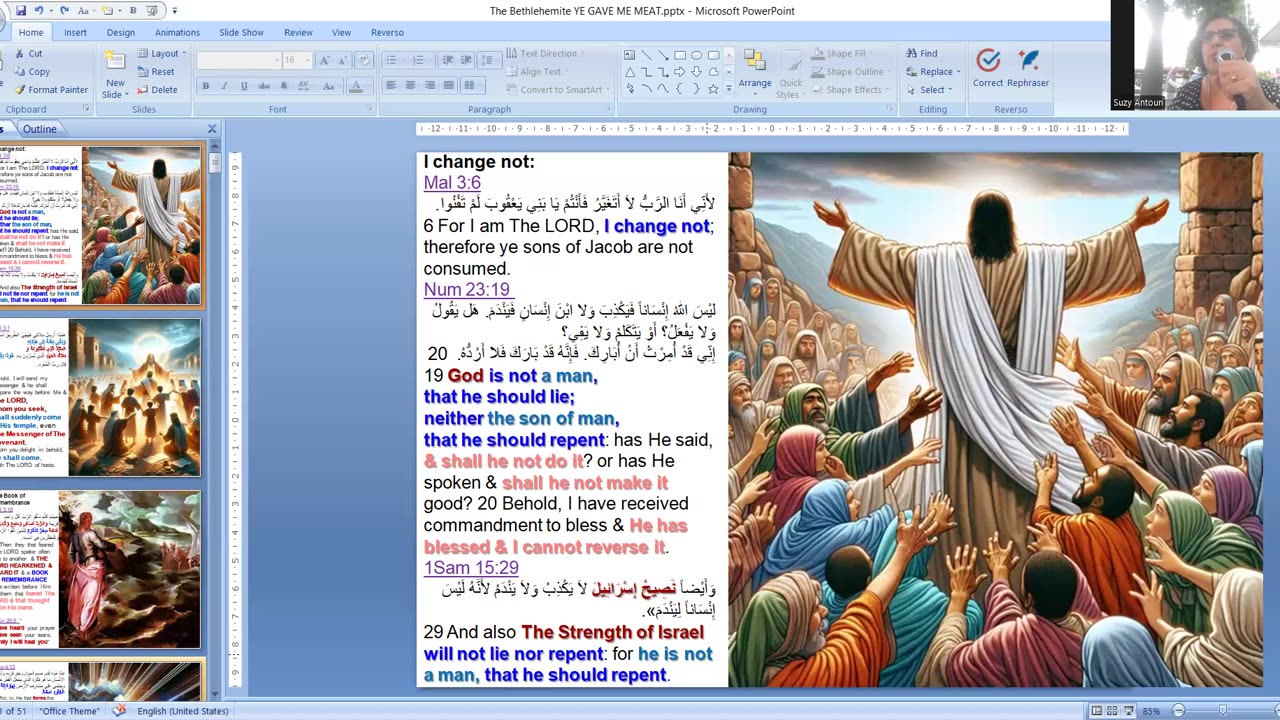
Task: Copy the selection to clipboard
Action: [x=32, y=72]
